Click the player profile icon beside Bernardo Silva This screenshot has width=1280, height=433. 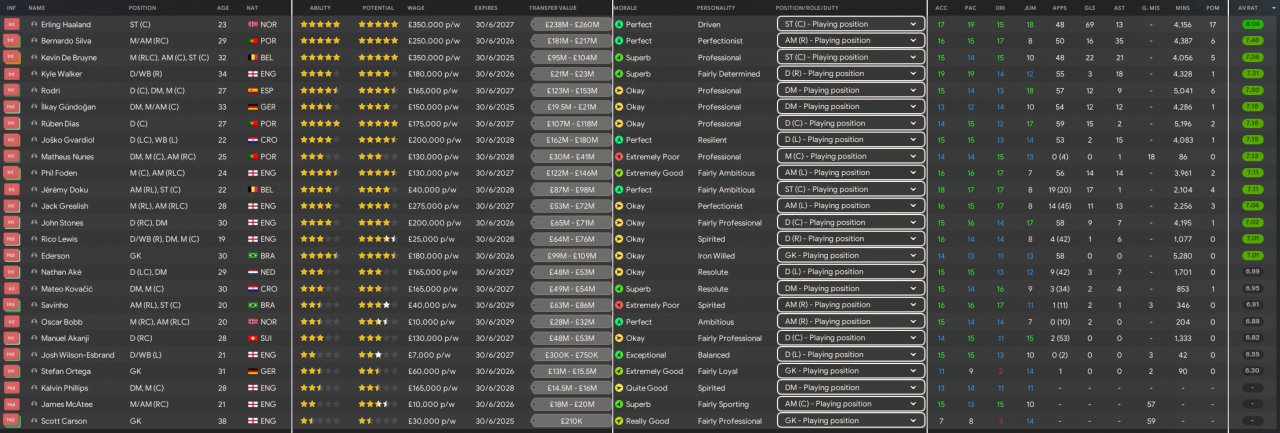click(34, 41)
